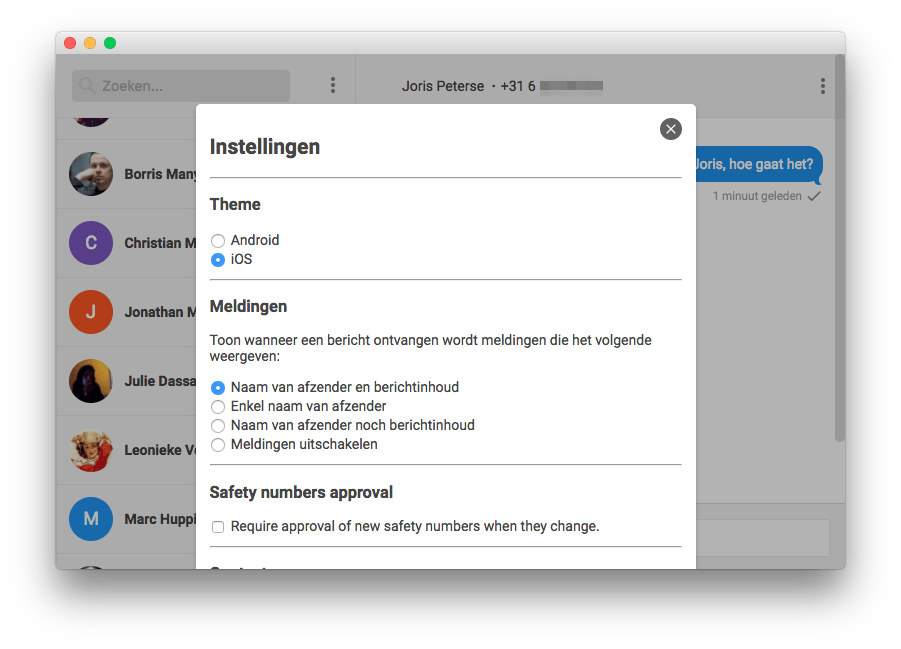Open the conversation options three-dot menu
901x649 pixels.
pyautogui.click(x=822, y=86)
